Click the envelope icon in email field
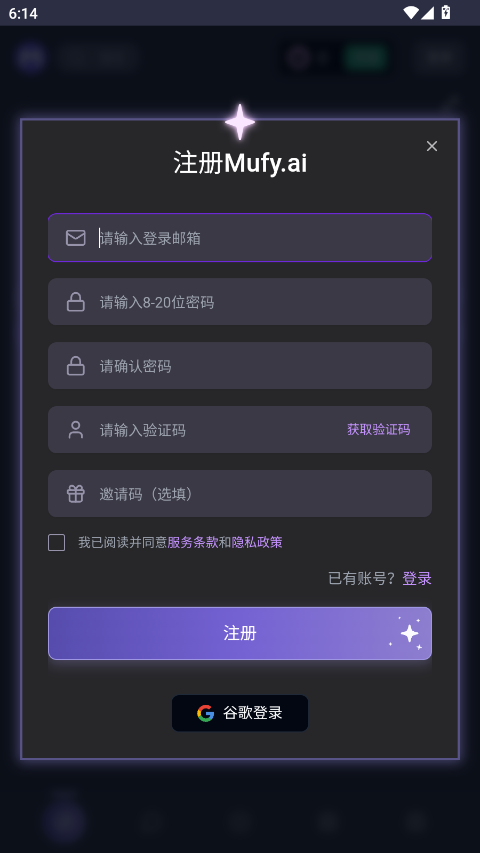Screen dimensions: 480x853 coord(76,238)
